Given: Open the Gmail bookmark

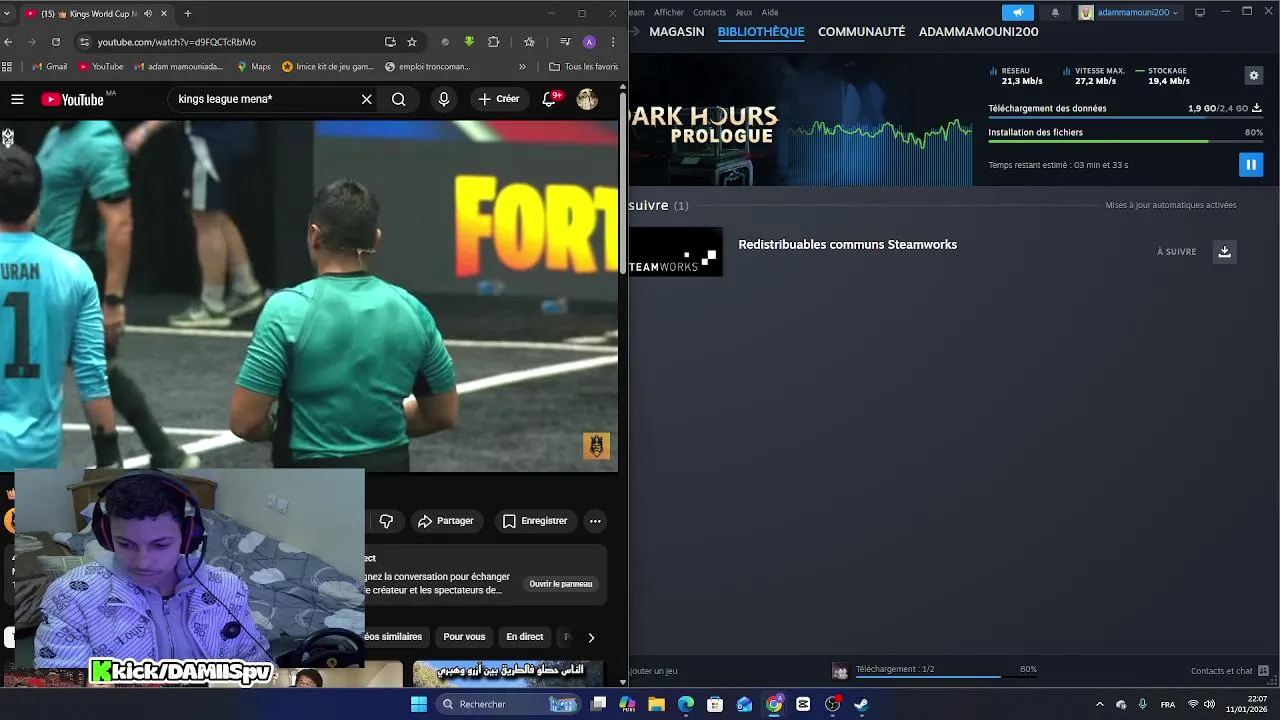Looking at the screenshot, I should coord(49,67).
